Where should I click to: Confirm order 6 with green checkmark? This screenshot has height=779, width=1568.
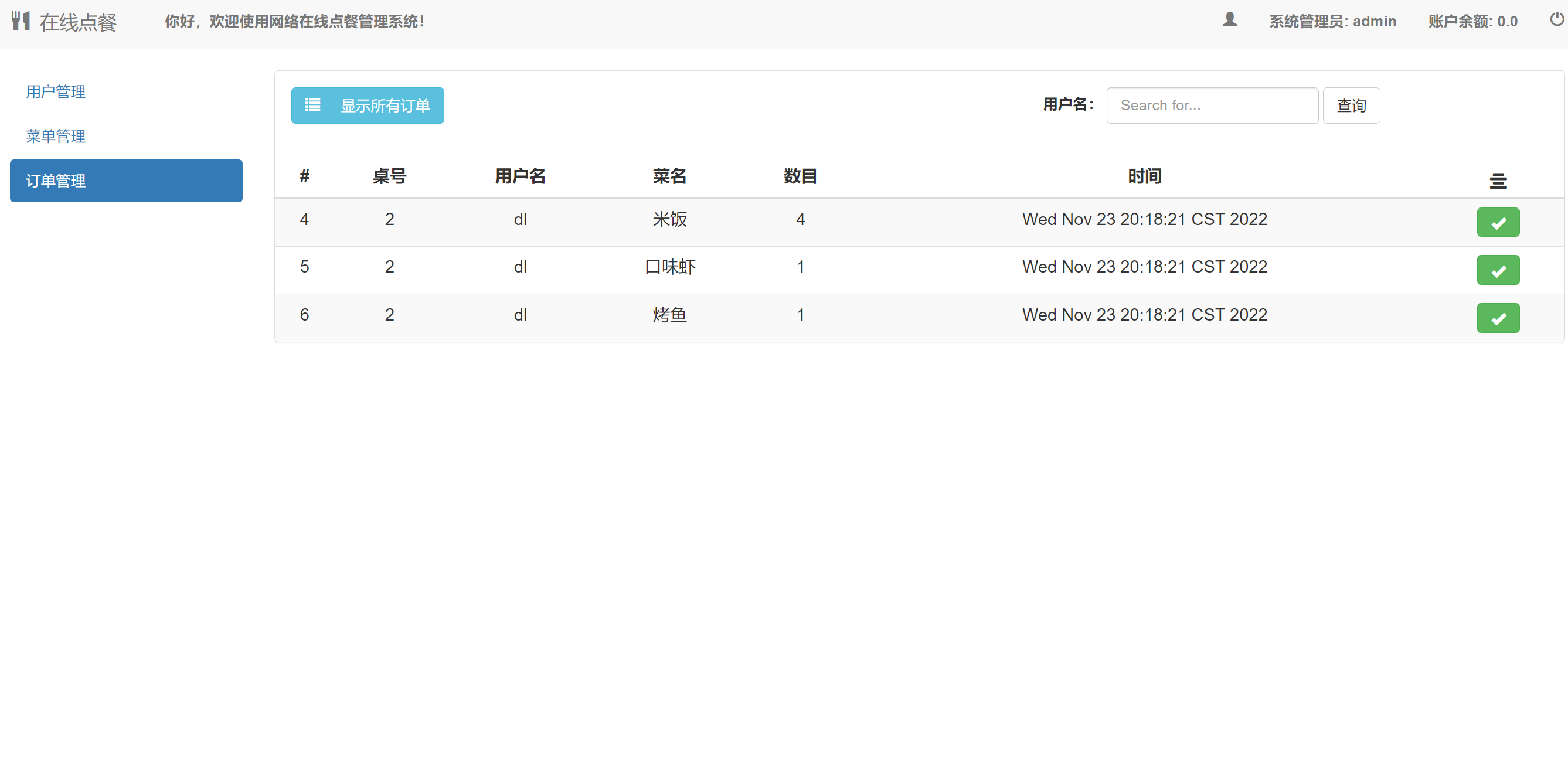click(x=1498, y=318)
